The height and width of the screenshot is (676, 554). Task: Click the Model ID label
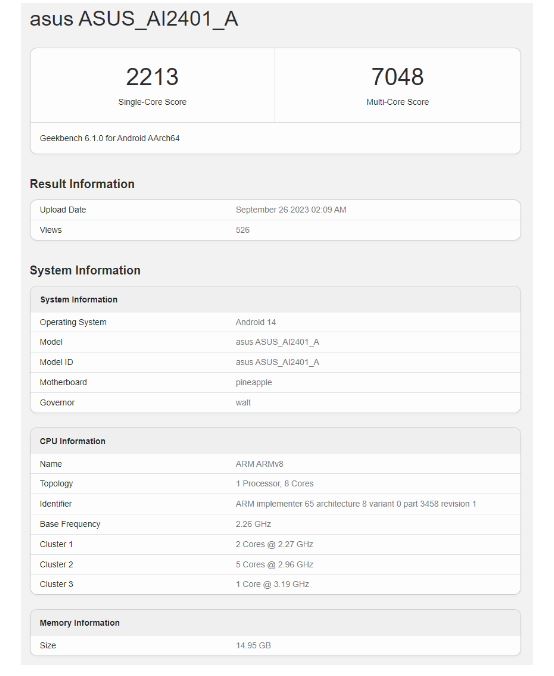56,363
